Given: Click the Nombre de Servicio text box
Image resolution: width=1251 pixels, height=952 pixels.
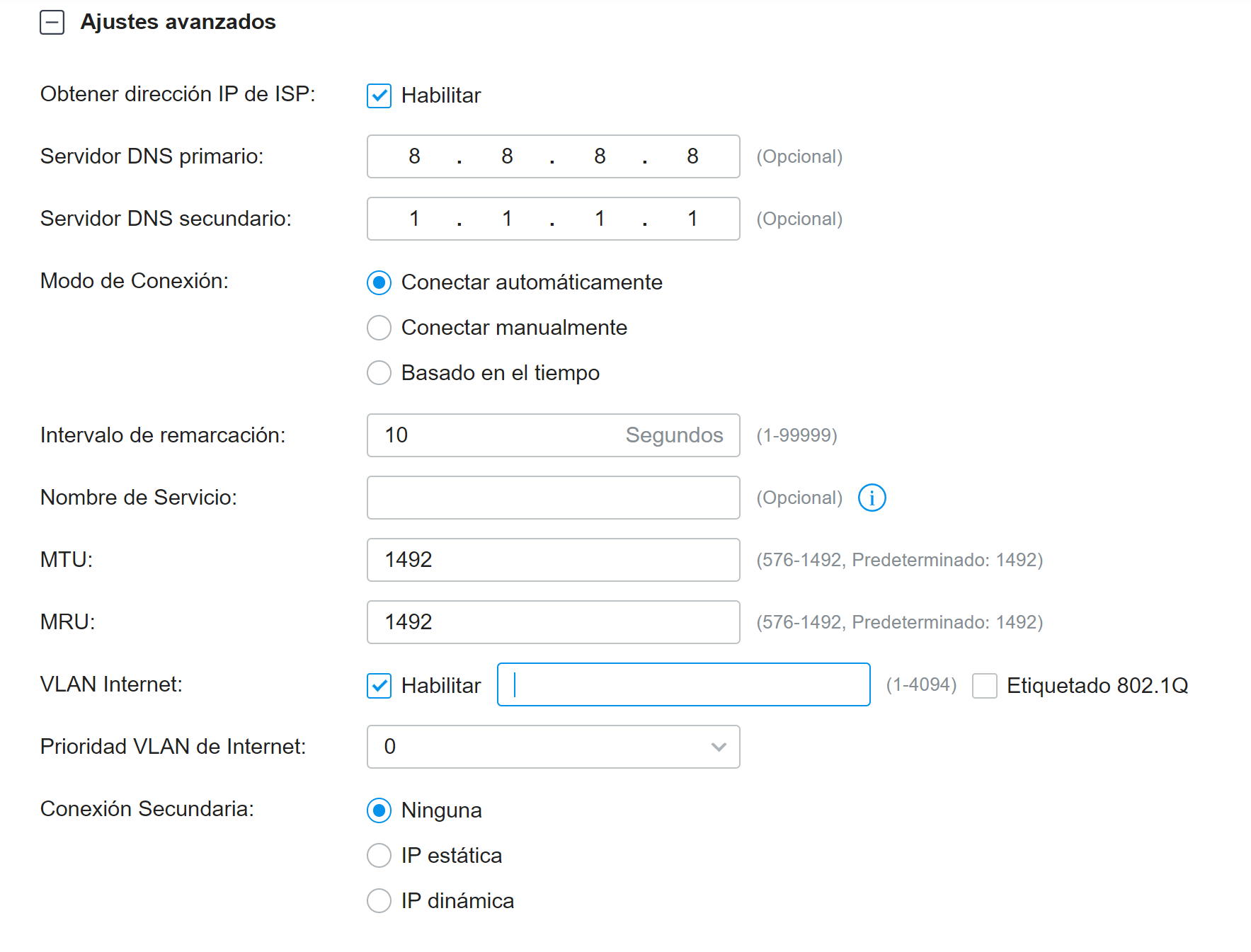Looking at the screenshot, I should pos(553,498).
